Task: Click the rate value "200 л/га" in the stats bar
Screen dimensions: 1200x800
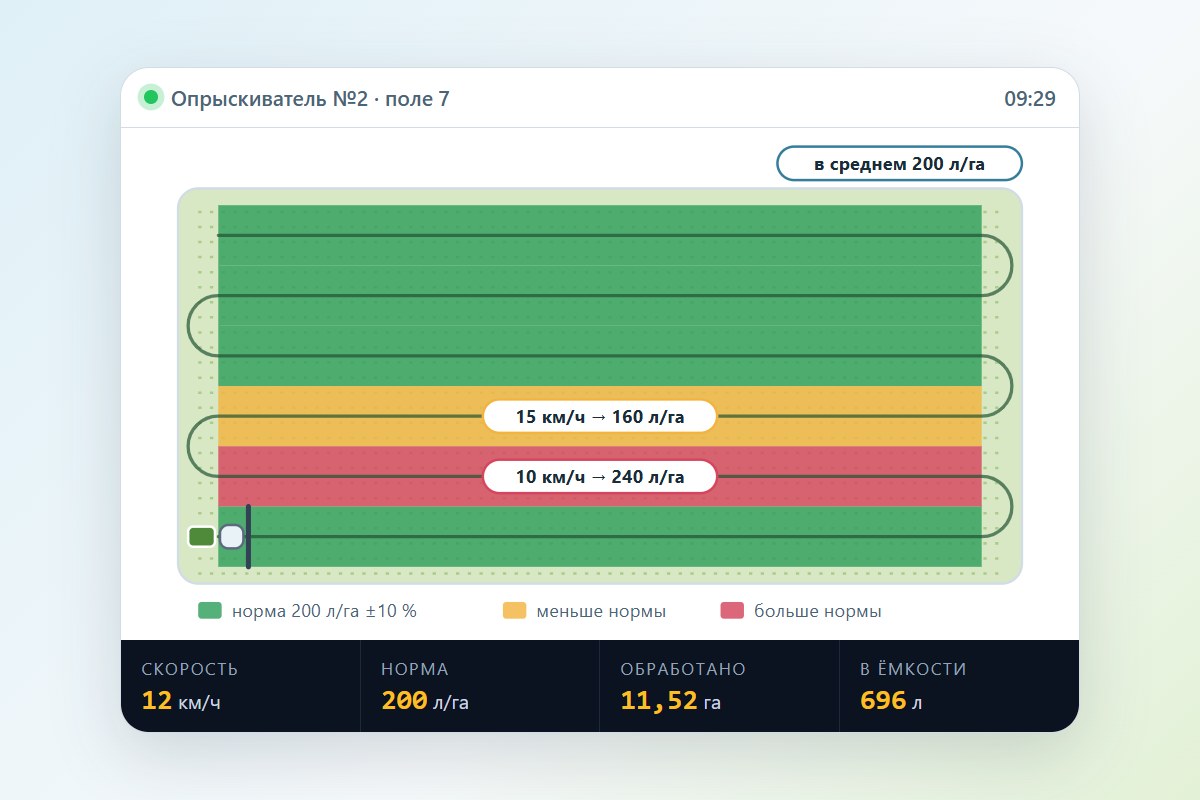Action: tap(425, 701)
